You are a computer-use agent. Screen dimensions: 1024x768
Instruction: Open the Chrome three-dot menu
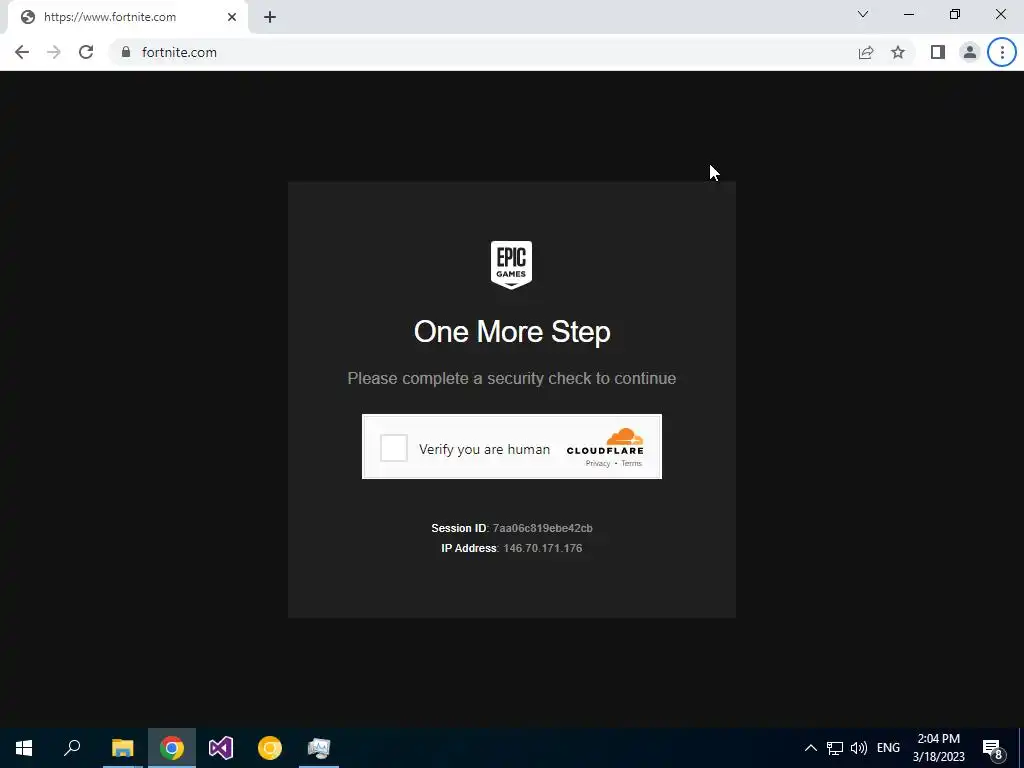1002,52
